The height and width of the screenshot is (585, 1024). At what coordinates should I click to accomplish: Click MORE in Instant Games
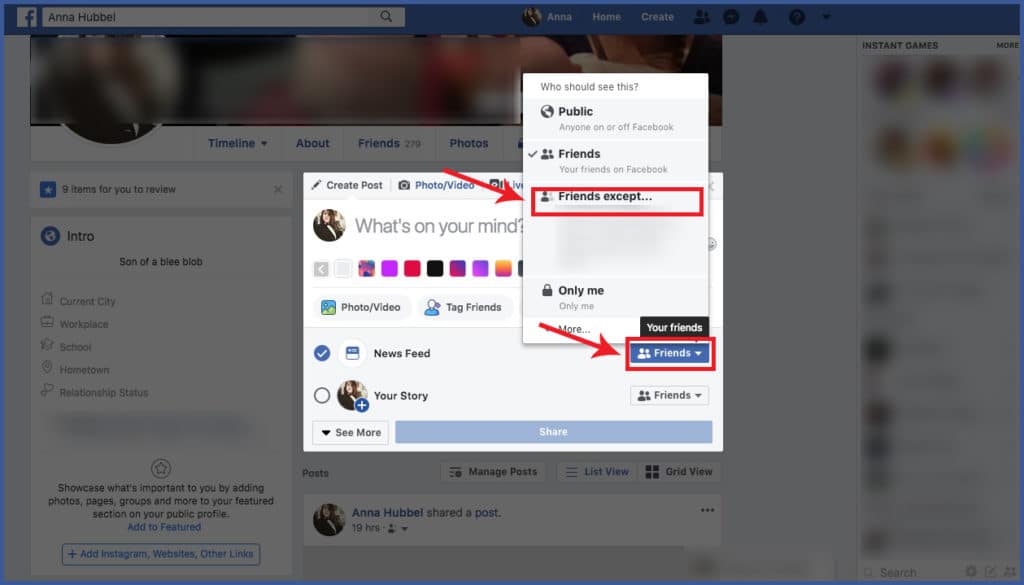coord(1007,45)
